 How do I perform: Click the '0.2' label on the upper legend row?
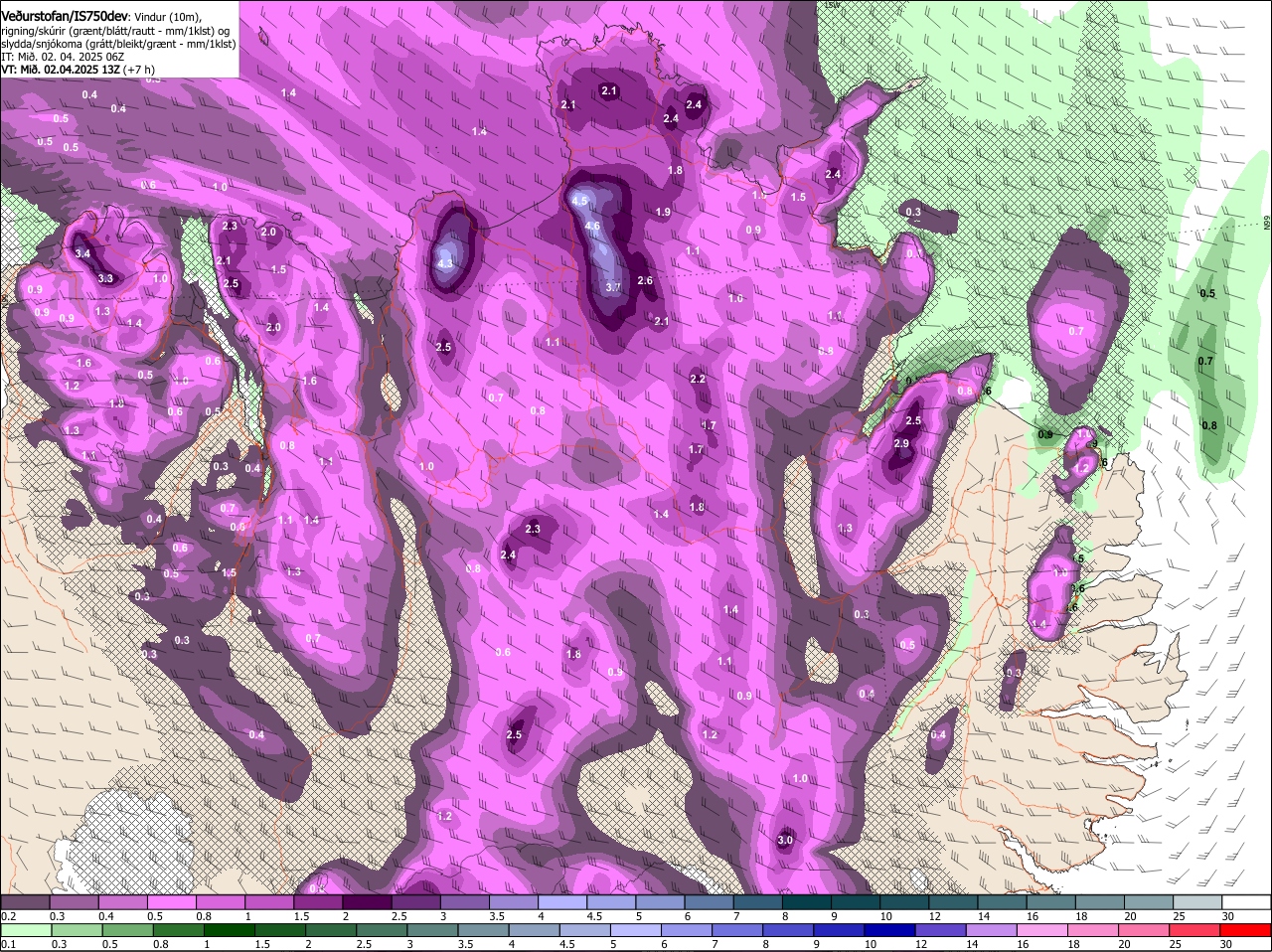pos(9,915)
